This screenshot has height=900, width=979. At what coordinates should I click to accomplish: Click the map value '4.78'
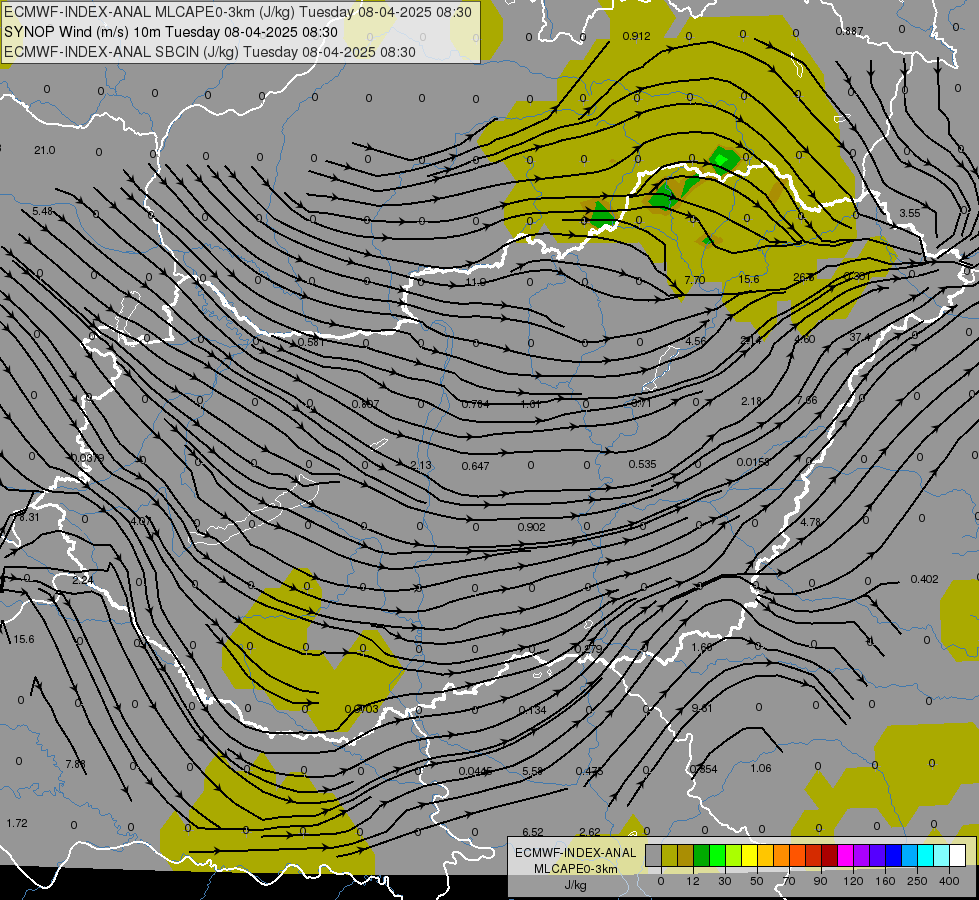(x=810, y=522)
